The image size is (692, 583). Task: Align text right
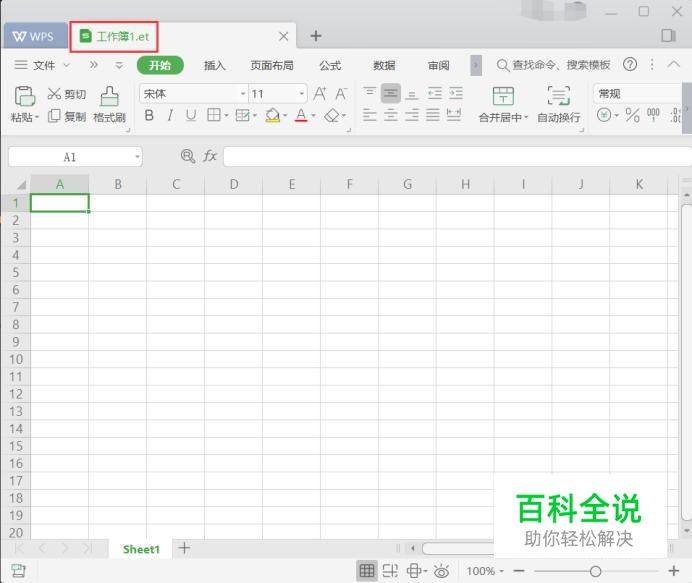coord(412,115)
